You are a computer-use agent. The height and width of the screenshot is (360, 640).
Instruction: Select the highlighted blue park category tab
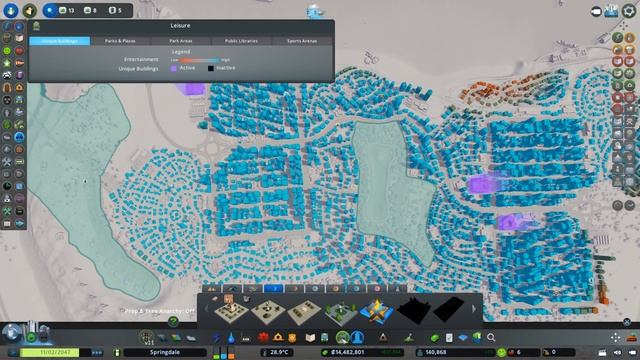point(274,289)
